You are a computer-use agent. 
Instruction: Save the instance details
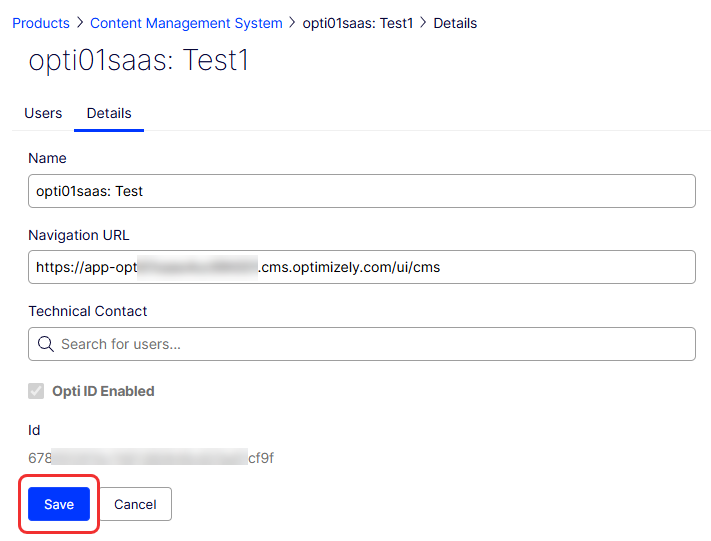[59, 504]
